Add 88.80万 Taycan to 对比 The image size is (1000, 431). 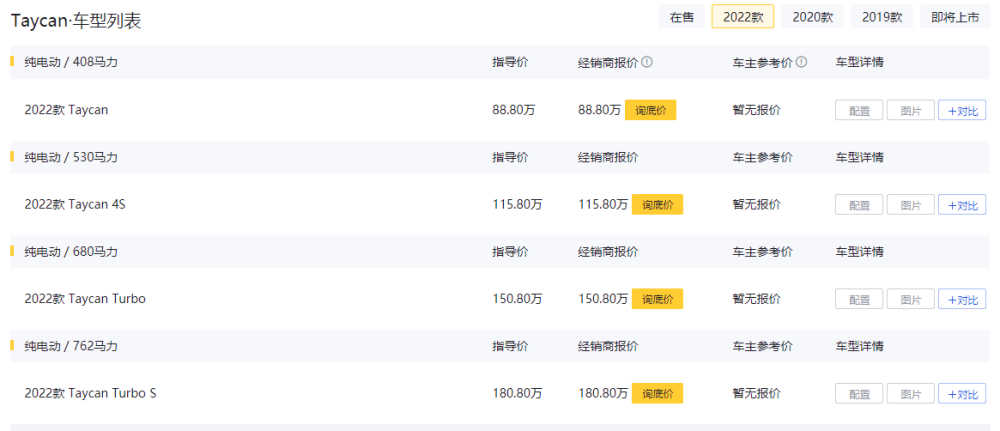tap(962, 110)
